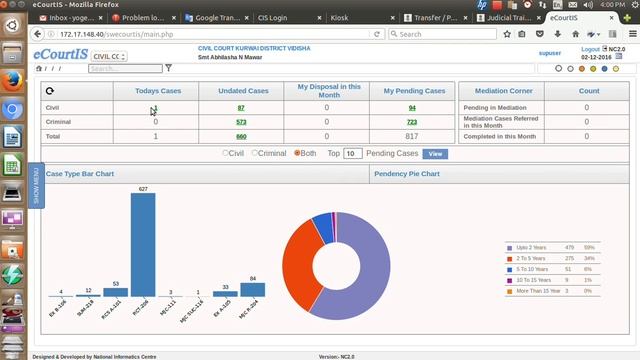
Task: Select the pale yellow theme circle at the end
Action: click(616, 69)
